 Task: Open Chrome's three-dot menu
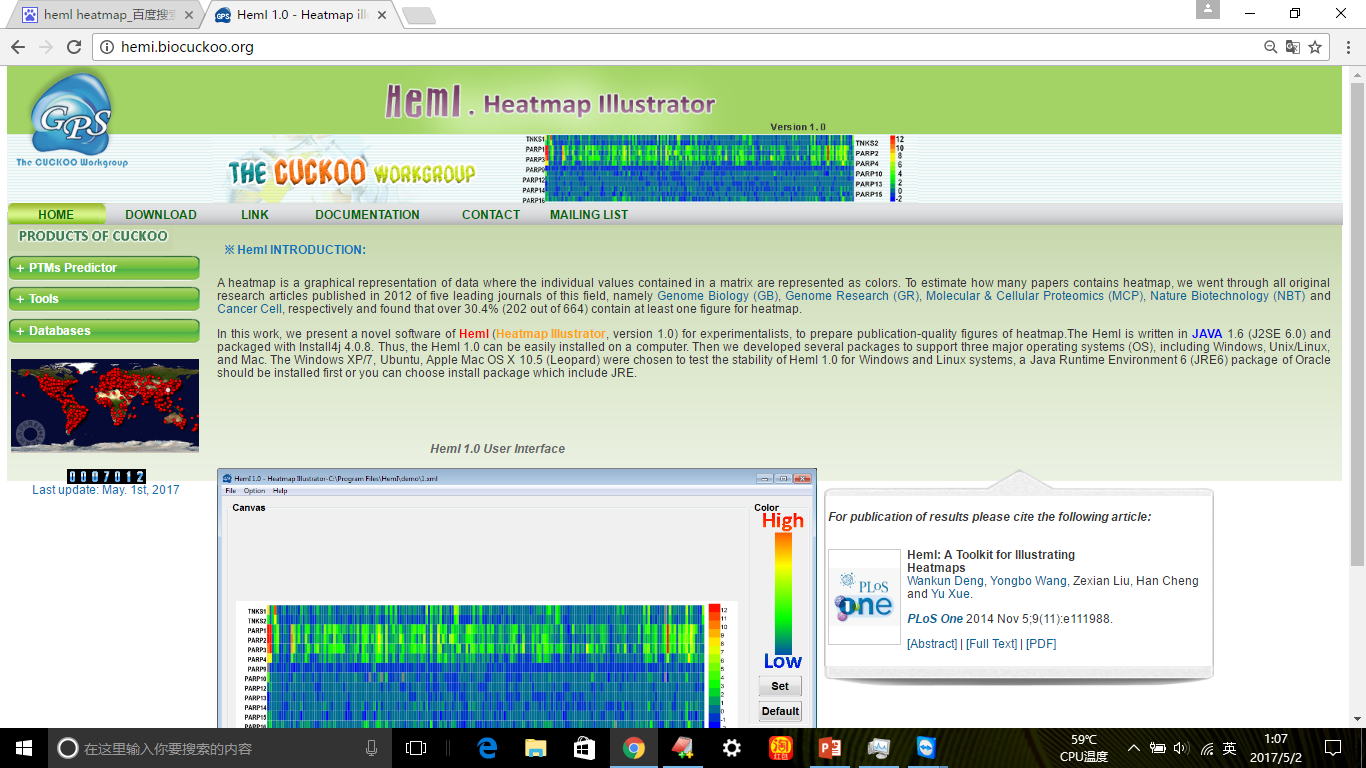point(1347,47)
